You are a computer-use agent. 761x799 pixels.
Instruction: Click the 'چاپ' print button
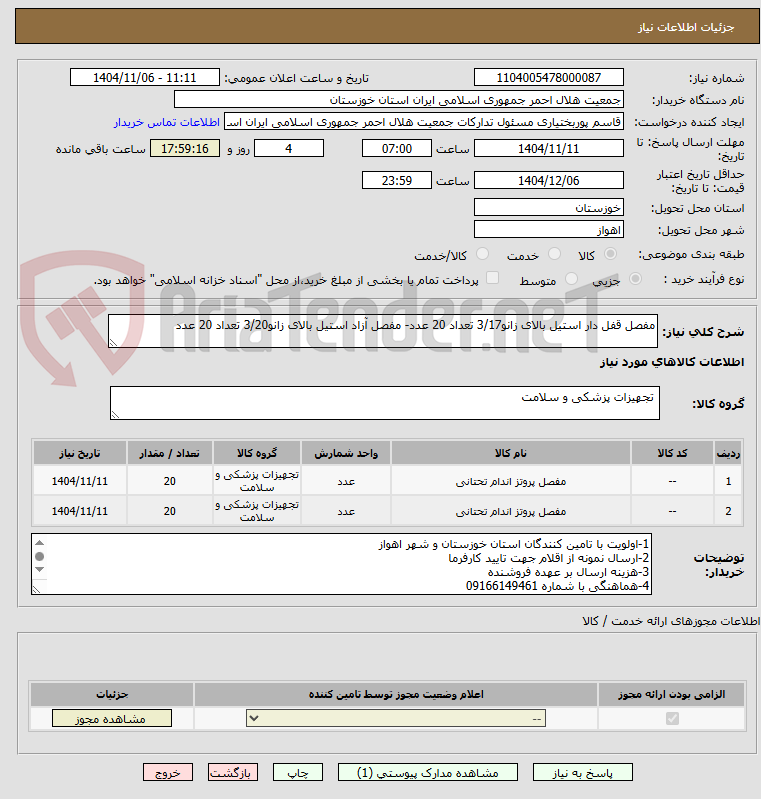[298, 773]
